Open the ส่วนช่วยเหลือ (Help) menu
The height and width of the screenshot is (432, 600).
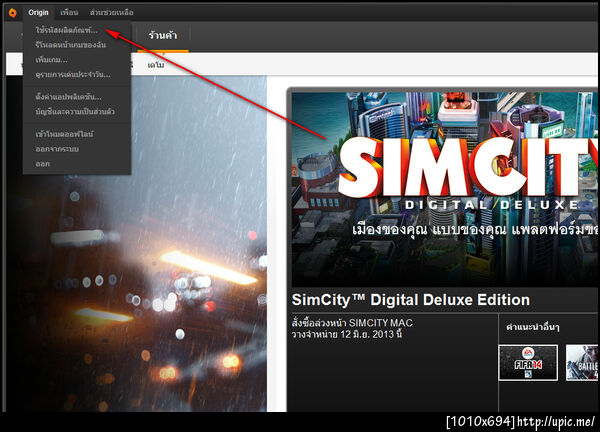[112, 13]
